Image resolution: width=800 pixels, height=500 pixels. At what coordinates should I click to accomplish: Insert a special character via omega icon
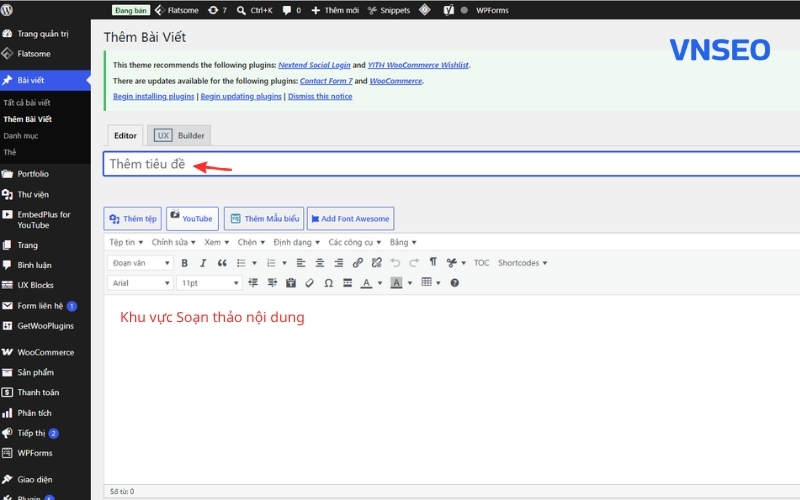(329, 283)
